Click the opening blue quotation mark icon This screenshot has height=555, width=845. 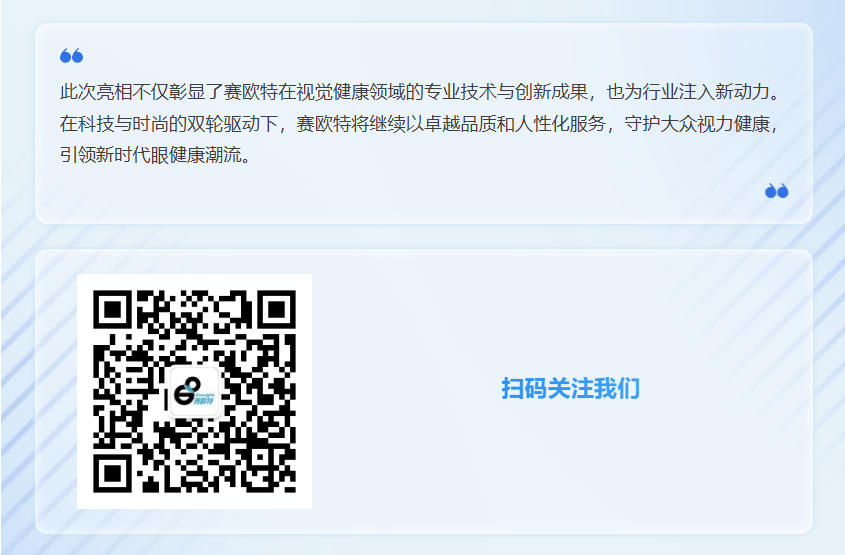72,56
